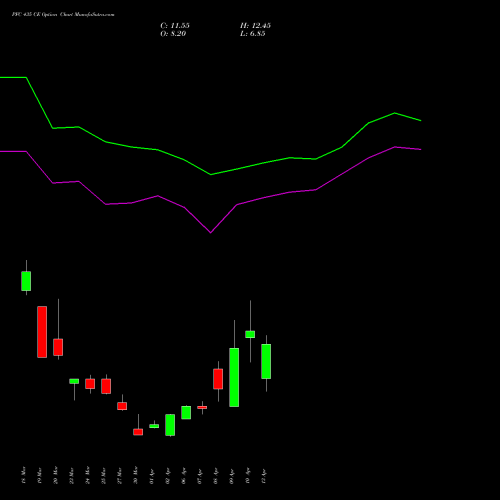Click the '19 Mar' date label
Image resolution: width=500 pixels, height=500 pixels.
(x=40, y=475)
